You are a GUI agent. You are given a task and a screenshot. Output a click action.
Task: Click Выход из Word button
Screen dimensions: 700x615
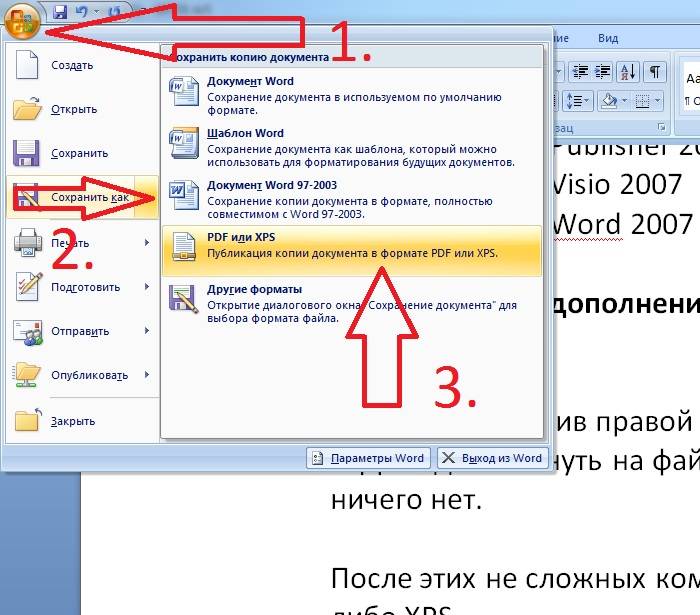[493, 458]
